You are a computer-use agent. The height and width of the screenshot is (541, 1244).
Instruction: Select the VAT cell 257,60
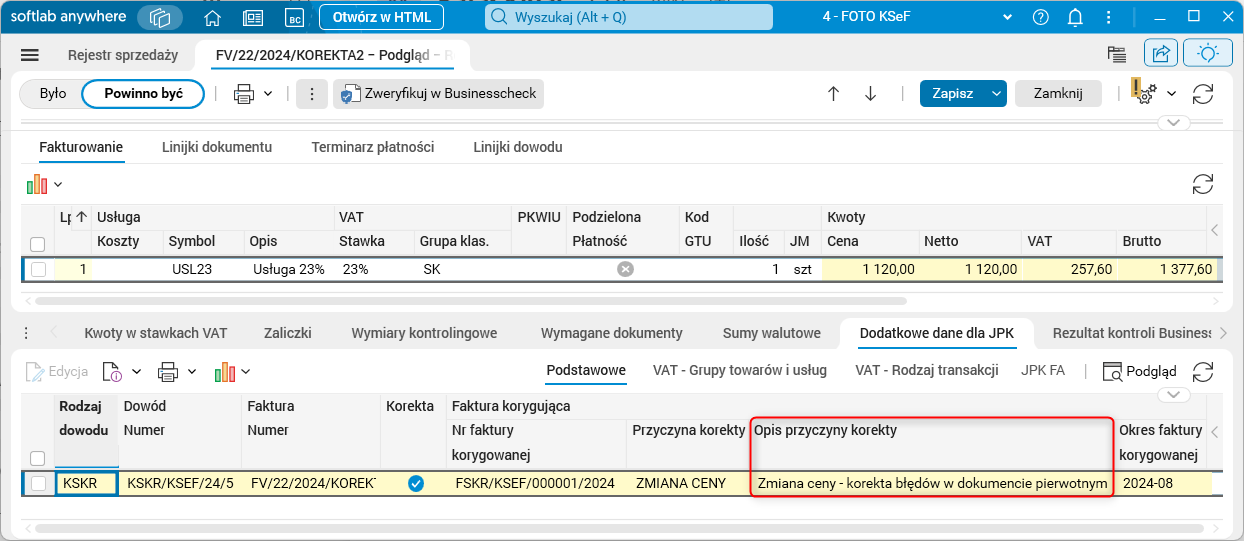tap(1069, 269)
